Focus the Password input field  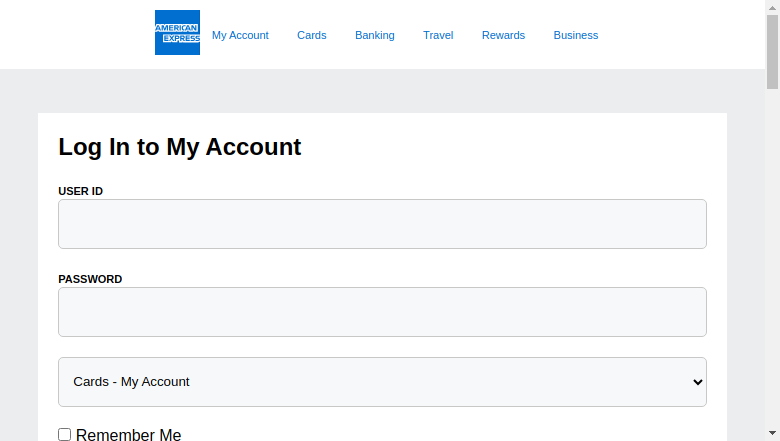pos(382,312)
